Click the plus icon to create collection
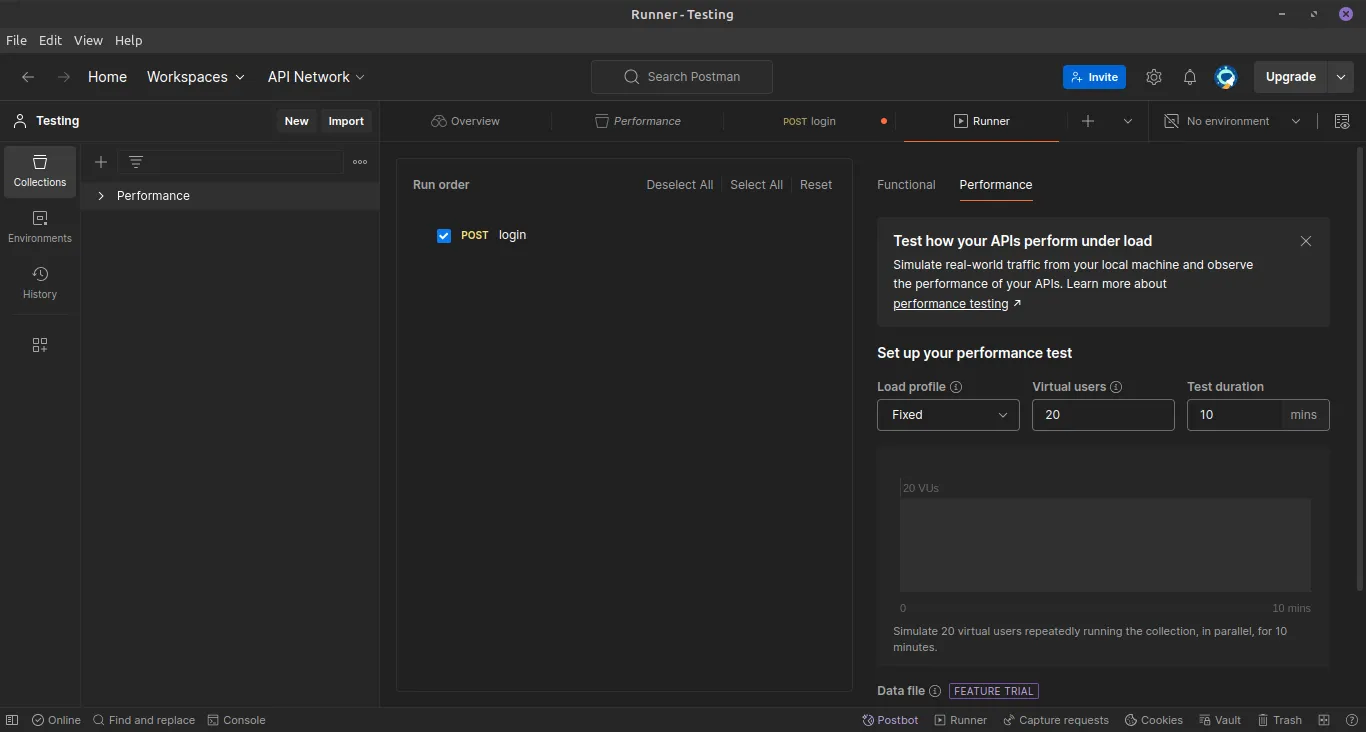 pyautogui.click(x=101, y=162)
